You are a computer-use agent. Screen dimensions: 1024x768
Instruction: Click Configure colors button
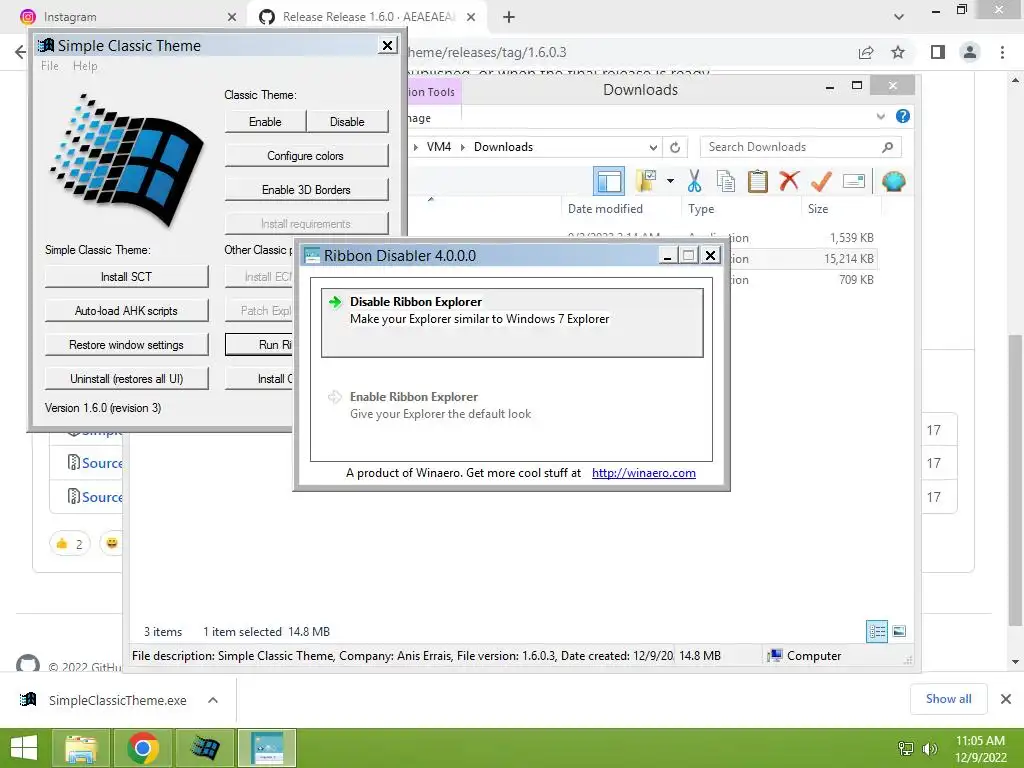click(x=306, y=156)
